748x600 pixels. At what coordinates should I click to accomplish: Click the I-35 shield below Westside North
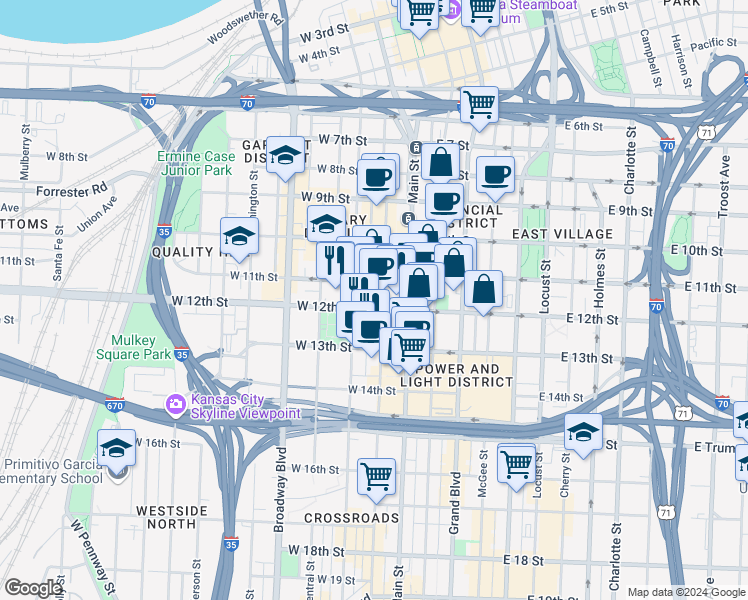click(x=231, y=544)
